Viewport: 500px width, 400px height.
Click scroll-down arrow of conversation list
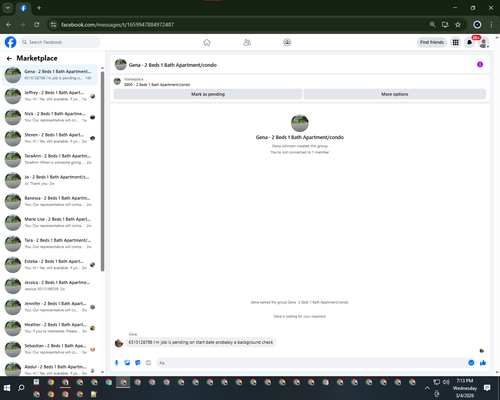(x=102, y=372)
